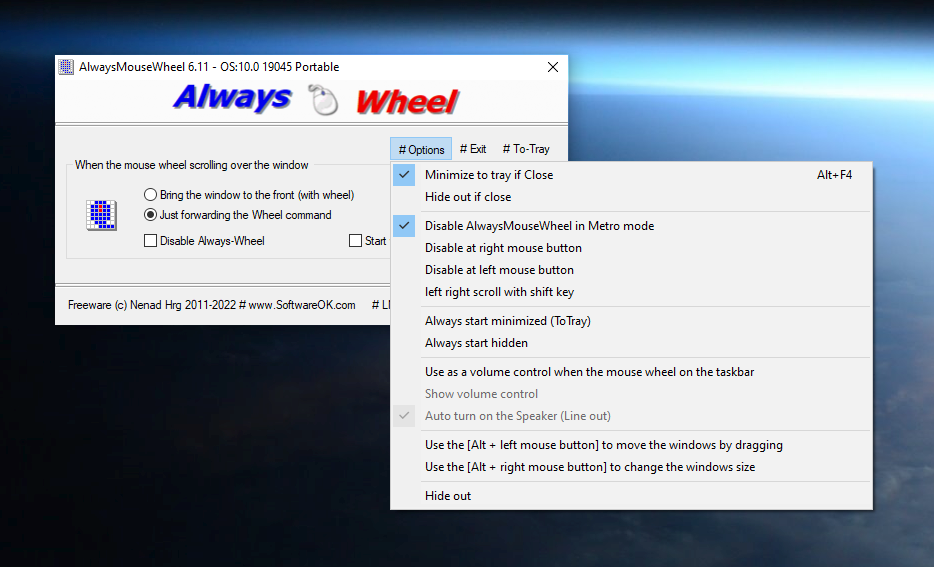Viewport: 934px width, 567px height.
Task: Enable Alt + left mouse button window dragging
Action: pyautogui.click(x=631, y=446)
